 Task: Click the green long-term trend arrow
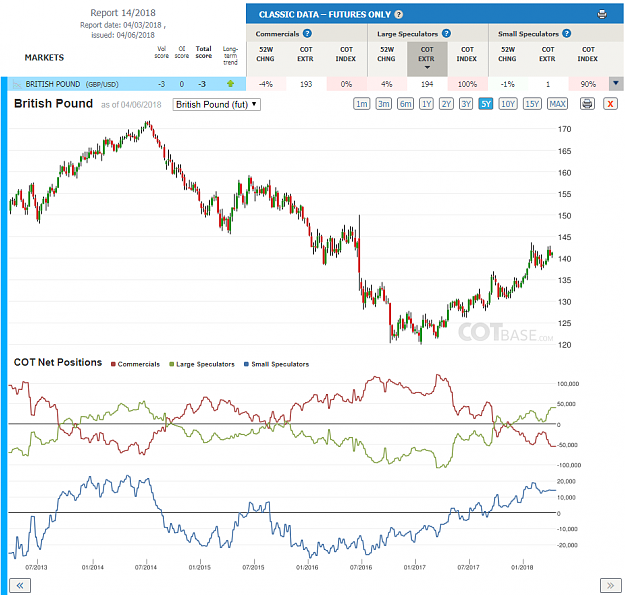(230, 84)
